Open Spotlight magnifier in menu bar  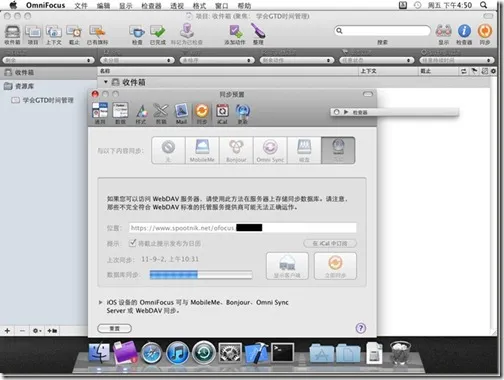coord(483,5)
